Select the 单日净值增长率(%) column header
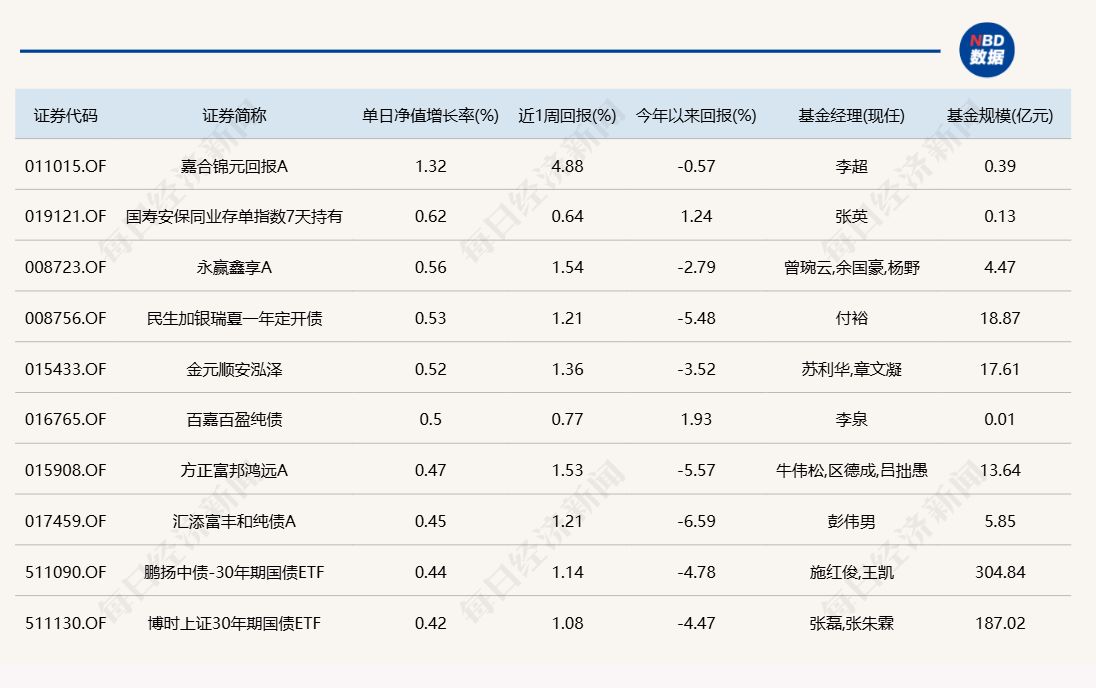1096x688 pixels. 430,115
